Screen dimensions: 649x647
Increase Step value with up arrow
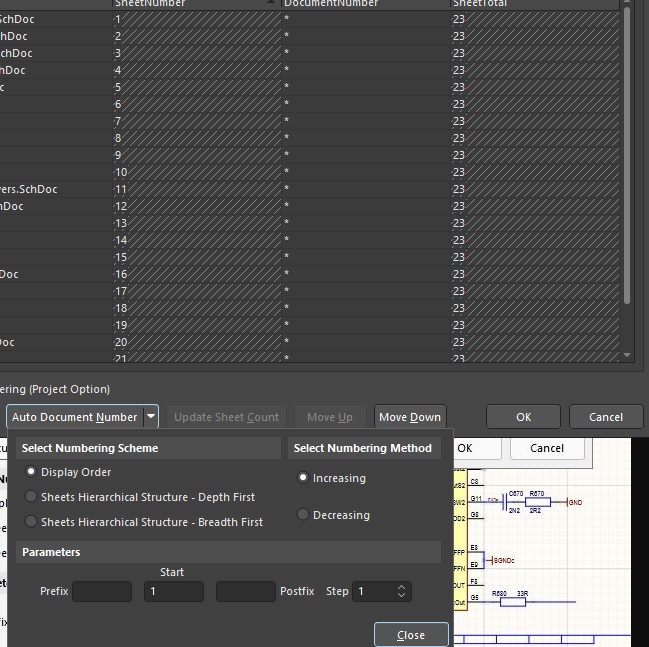[401, 587]
